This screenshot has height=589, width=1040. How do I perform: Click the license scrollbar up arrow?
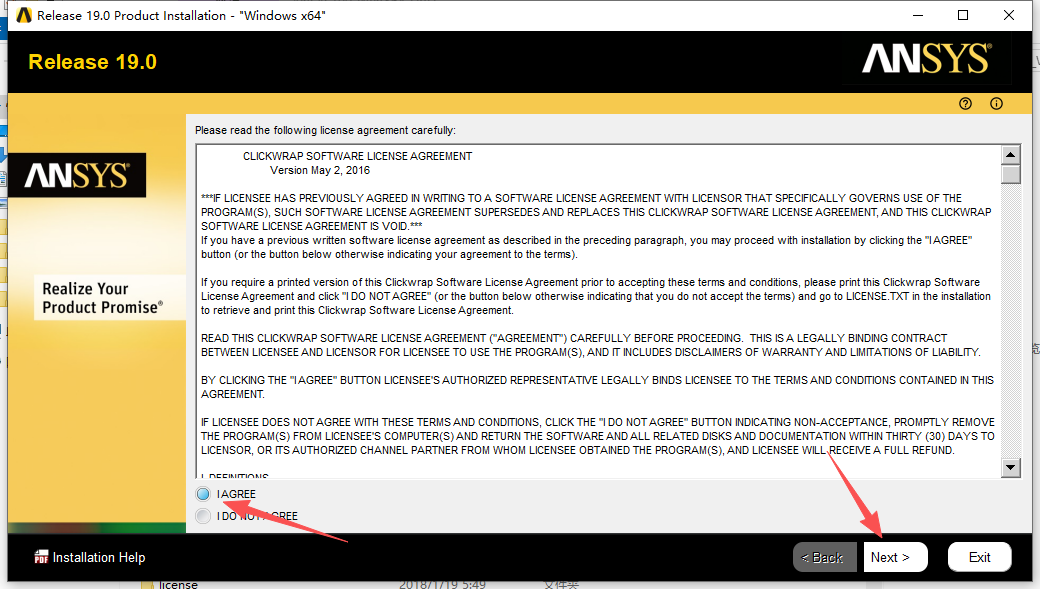tap(1010, 155)
